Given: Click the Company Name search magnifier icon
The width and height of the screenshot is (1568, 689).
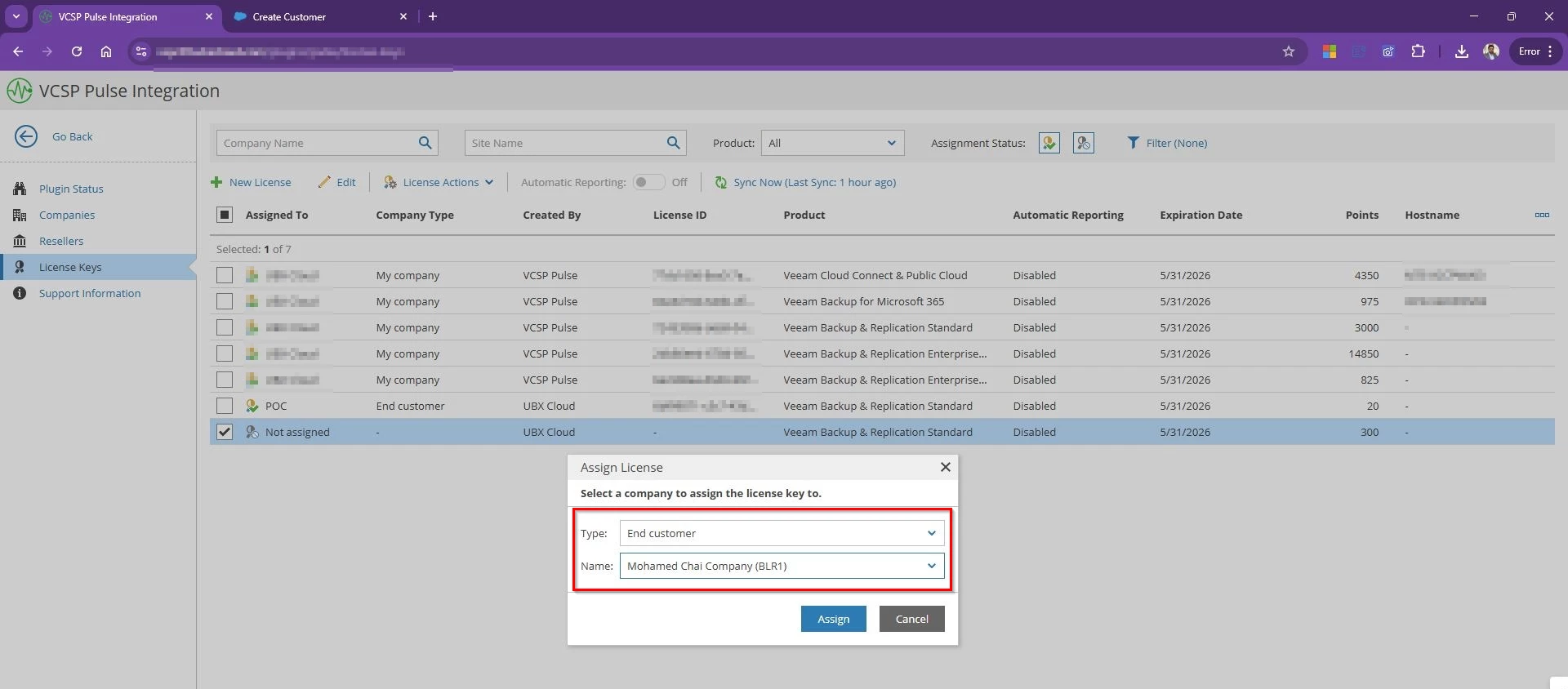Looking at the screenshot, I should pyautogui.click(x=425, y=143).
